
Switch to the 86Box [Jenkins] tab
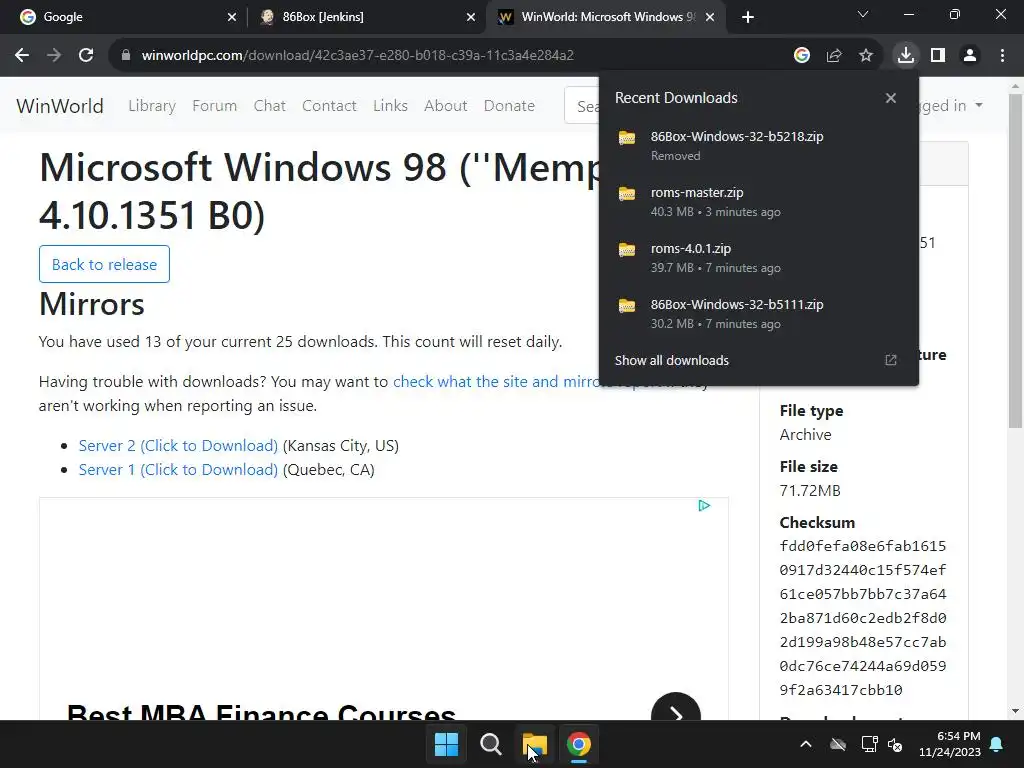tap(366, 17)
